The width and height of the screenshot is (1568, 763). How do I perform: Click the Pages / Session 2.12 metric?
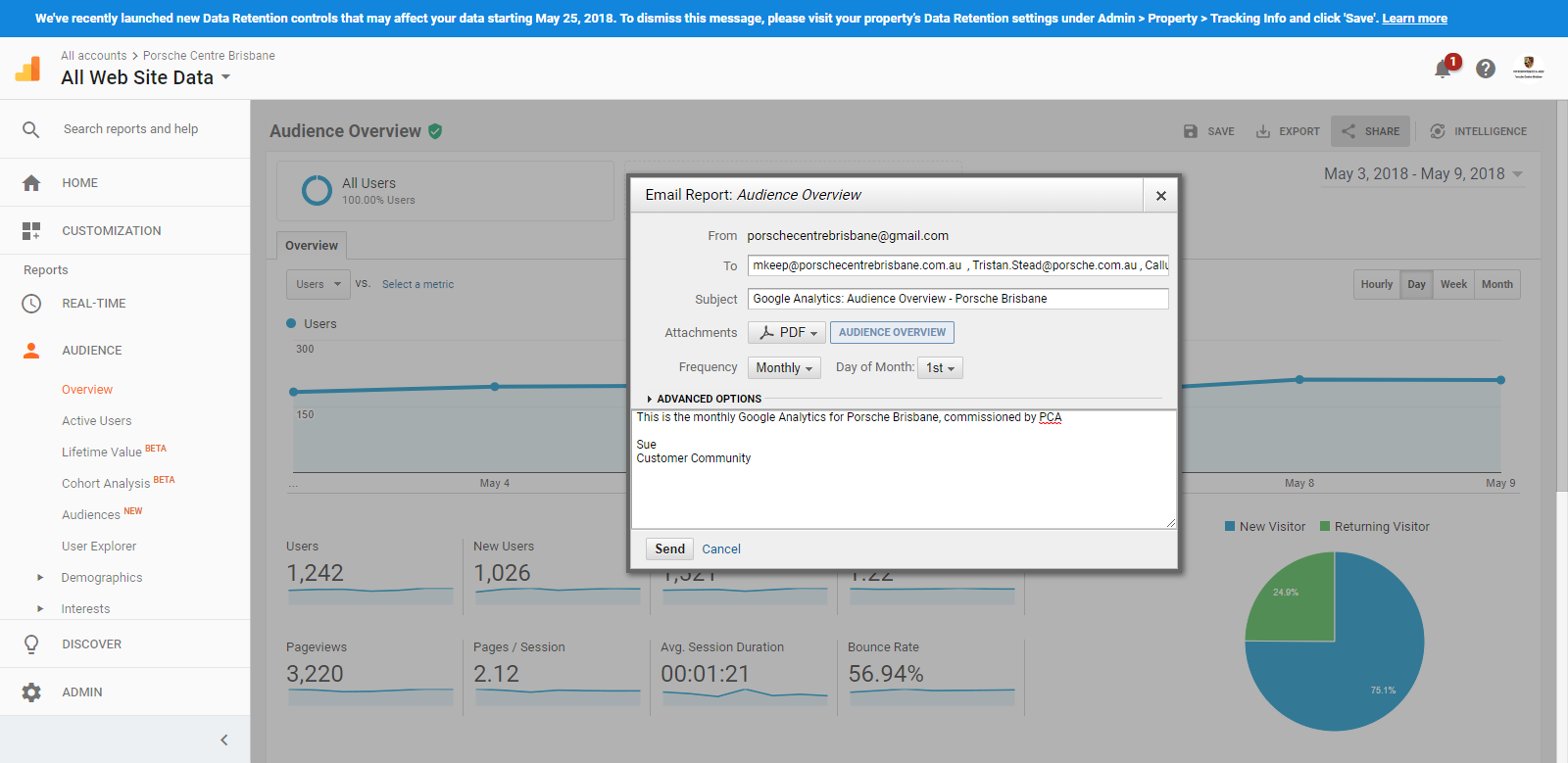coord(557,673)
